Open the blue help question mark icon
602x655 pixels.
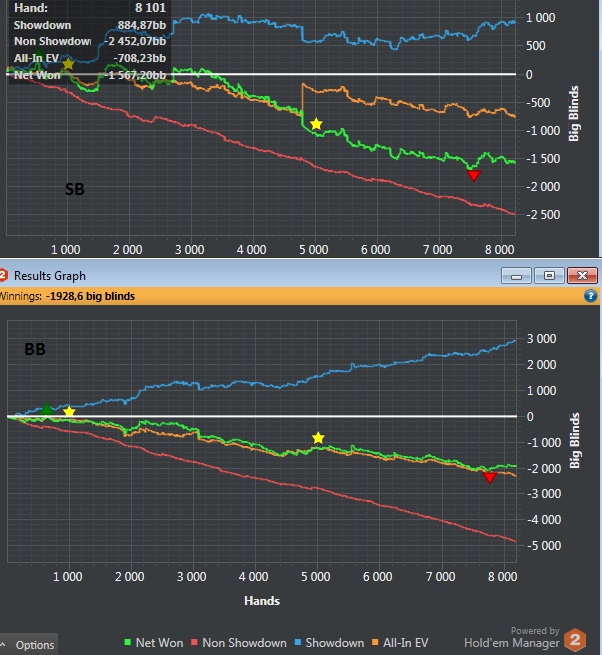coord(590,296)
